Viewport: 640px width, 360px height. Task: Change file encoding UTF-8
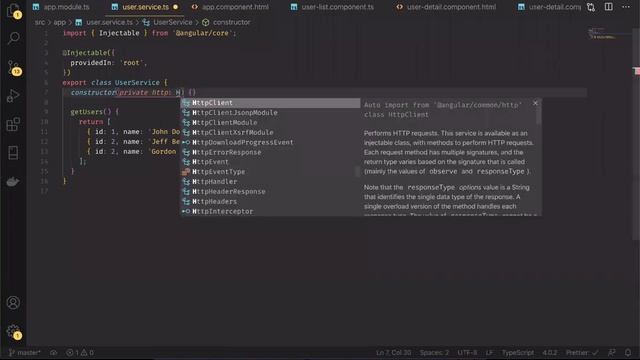point(467,353)
